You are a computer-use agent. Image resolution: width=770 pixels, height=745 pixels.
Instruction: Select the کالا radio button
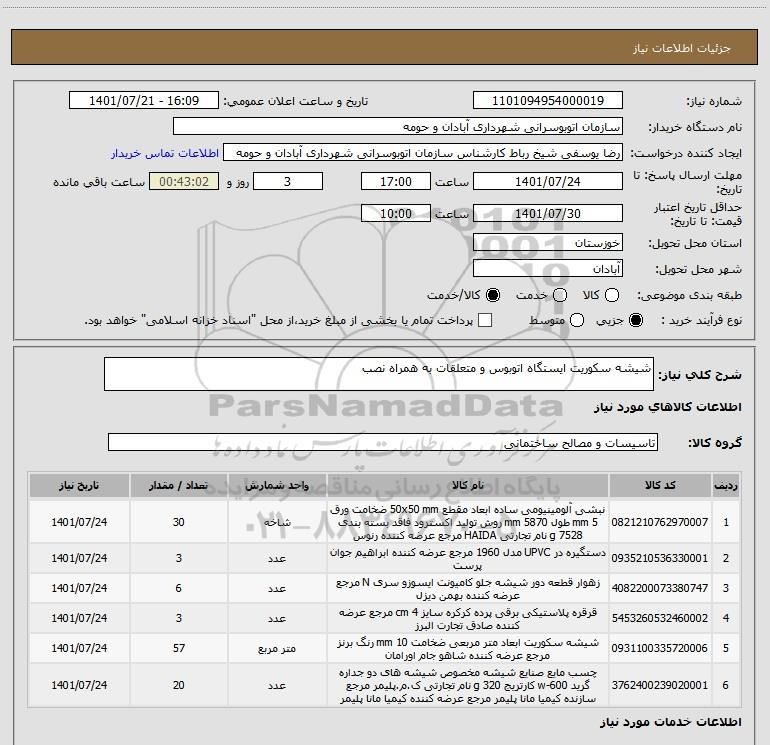[x=612, y=295]
